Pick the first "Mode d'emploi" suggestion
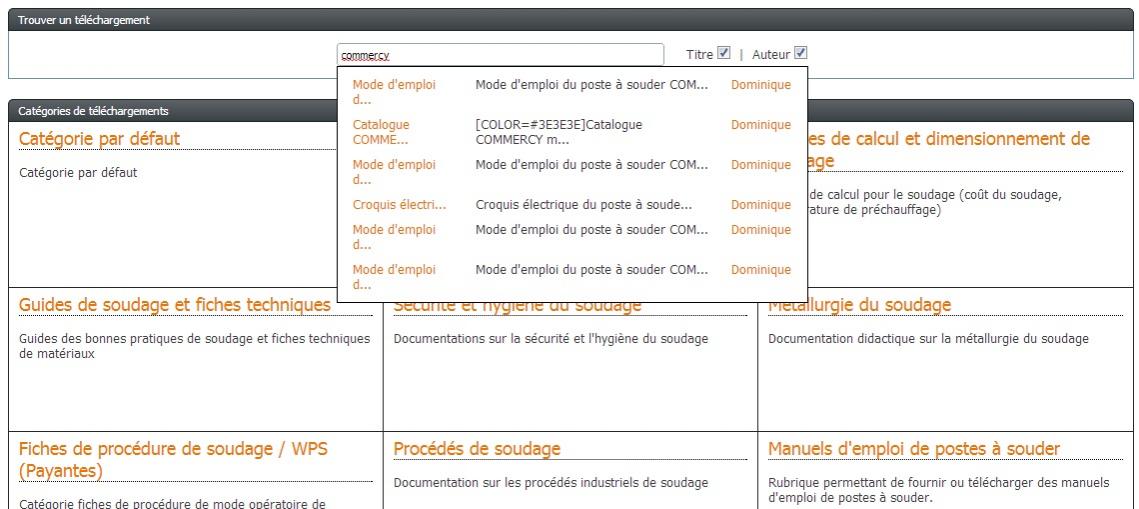1139x509 pixels. (x=394, y=92)
